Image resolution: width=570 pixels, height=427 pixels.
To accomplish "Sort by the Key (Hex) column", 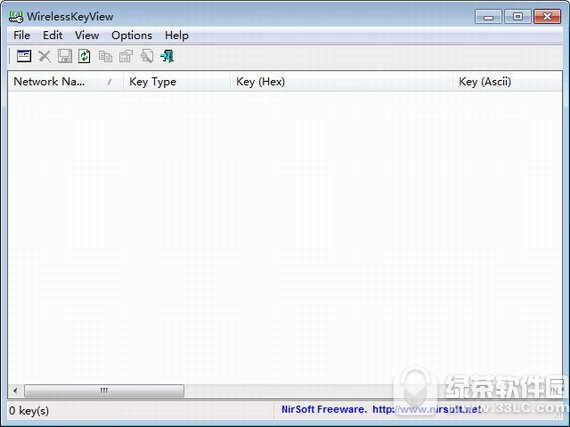I will point(342,81).
